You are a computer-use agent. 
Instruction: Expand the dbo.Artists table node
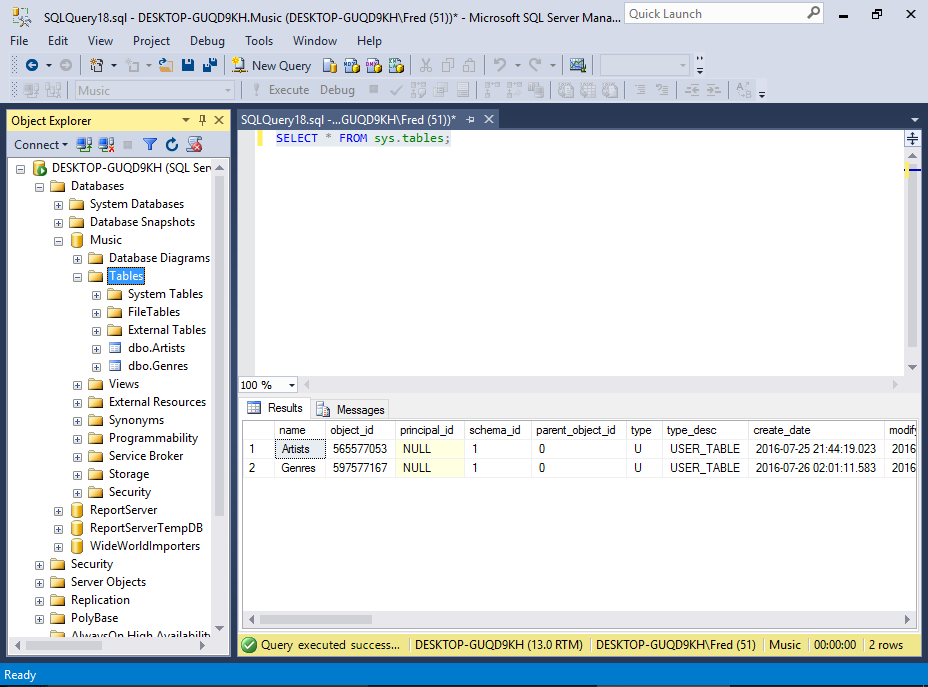96,348
